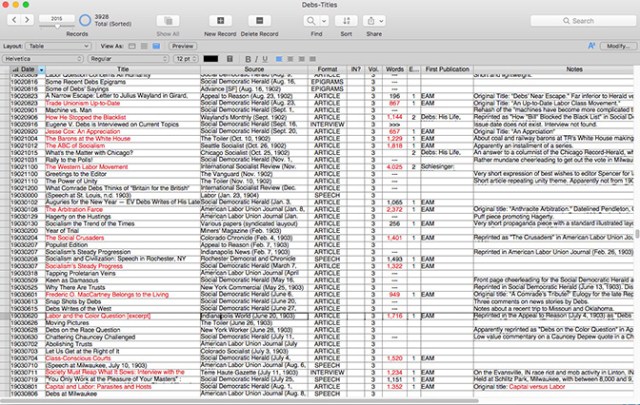Go to the next record arrow
The image size is (640, 405).
click(27, 20)
